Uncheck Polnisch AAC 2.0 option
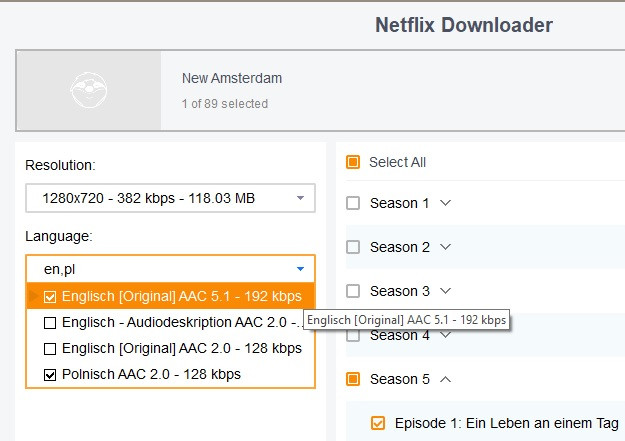Image resolution: width=625 pixels, height=441 pixels. click(x=50, y=374)
